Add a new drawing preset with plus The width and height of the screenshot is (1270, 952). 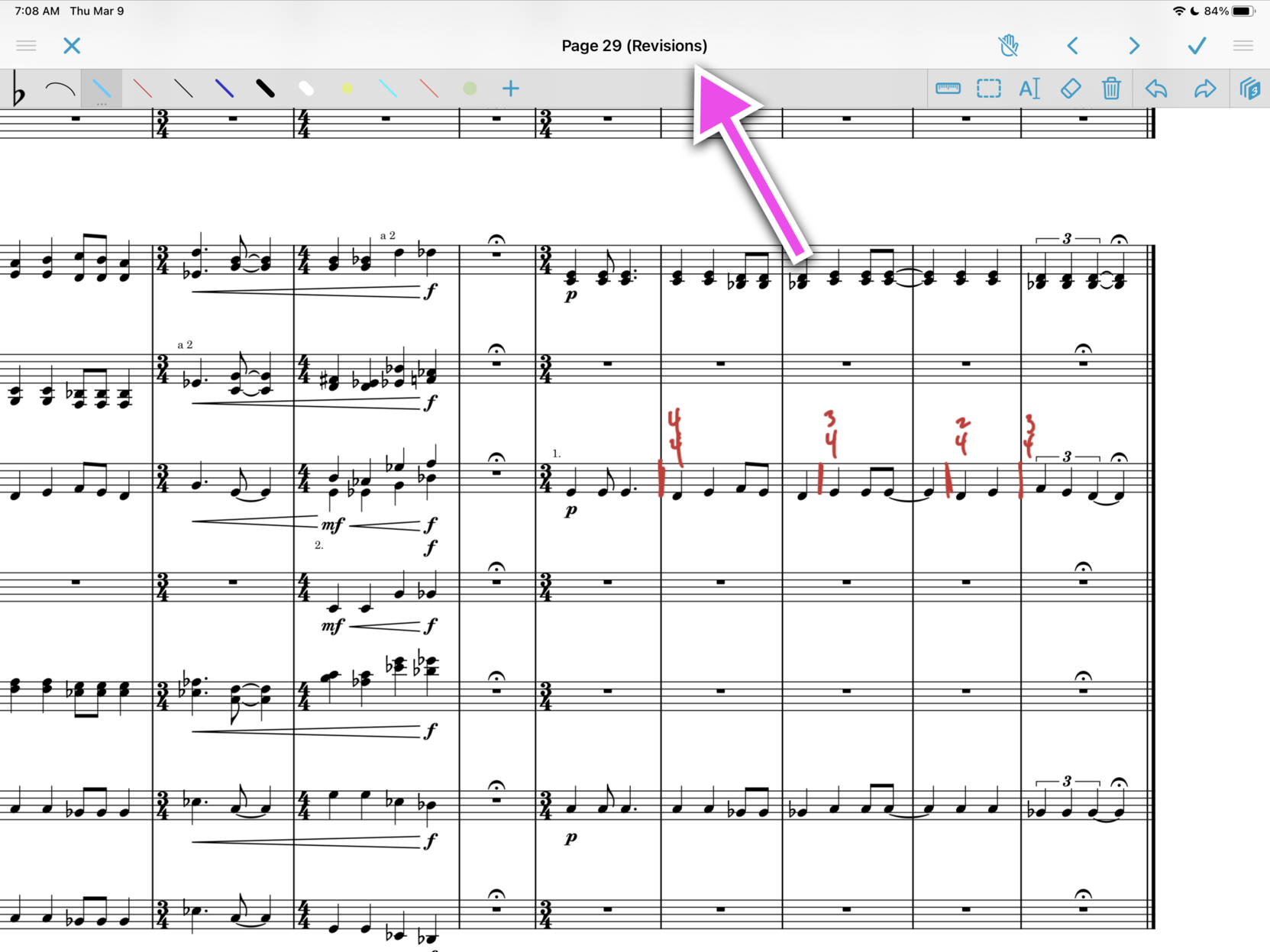[510, 89]
